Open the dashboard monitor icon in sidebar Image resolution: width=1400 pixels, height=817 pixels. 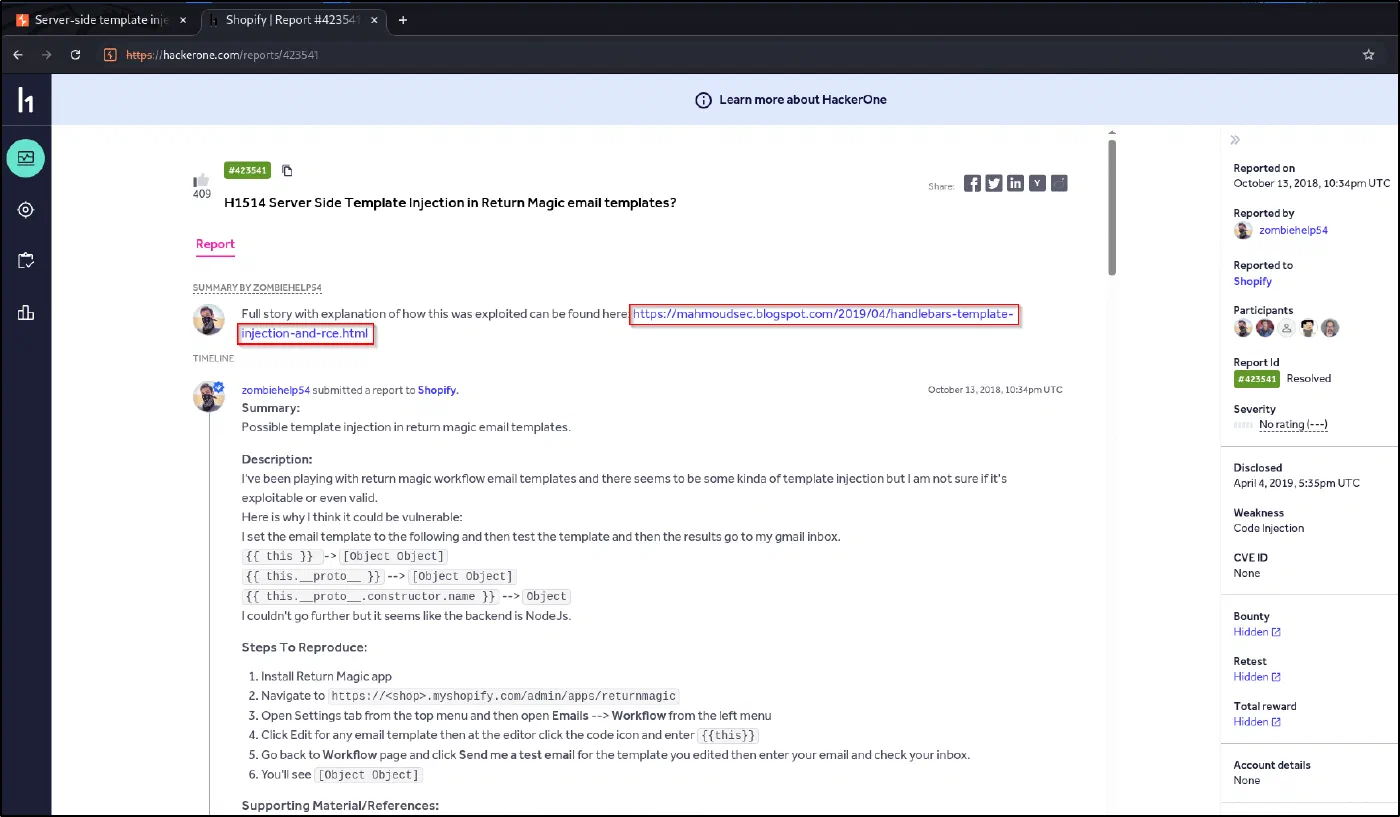pyautogui.click(x=26, y=158)
